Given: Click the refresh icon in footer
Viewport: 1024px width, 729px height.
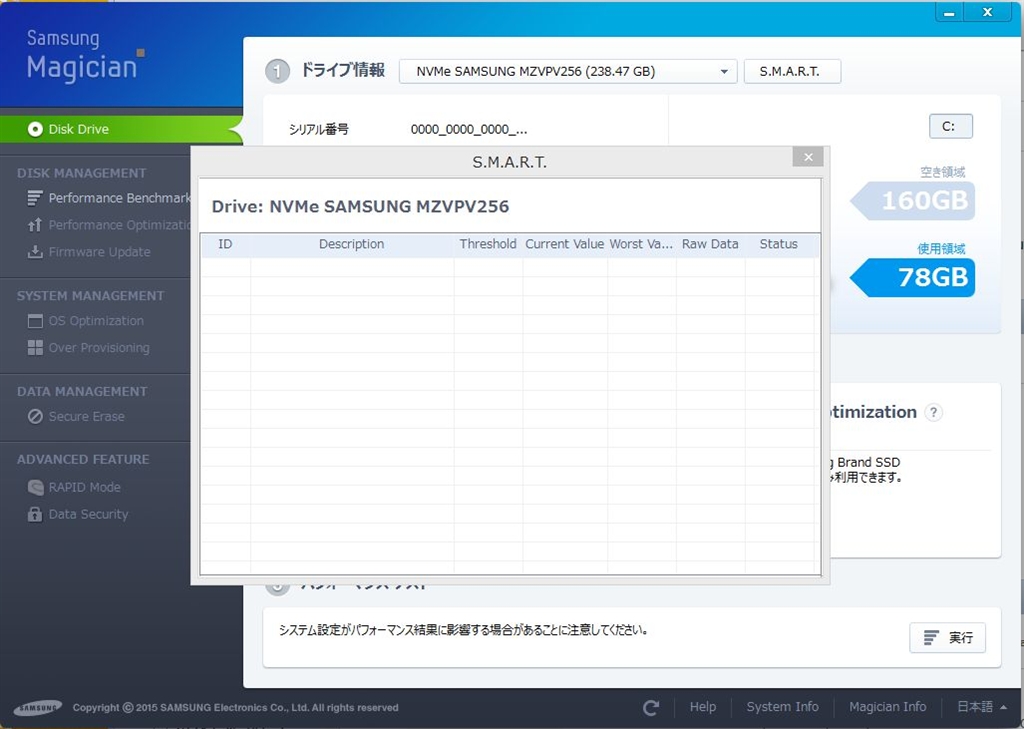Looking at the screenshot, I should (x=651, y=707).
